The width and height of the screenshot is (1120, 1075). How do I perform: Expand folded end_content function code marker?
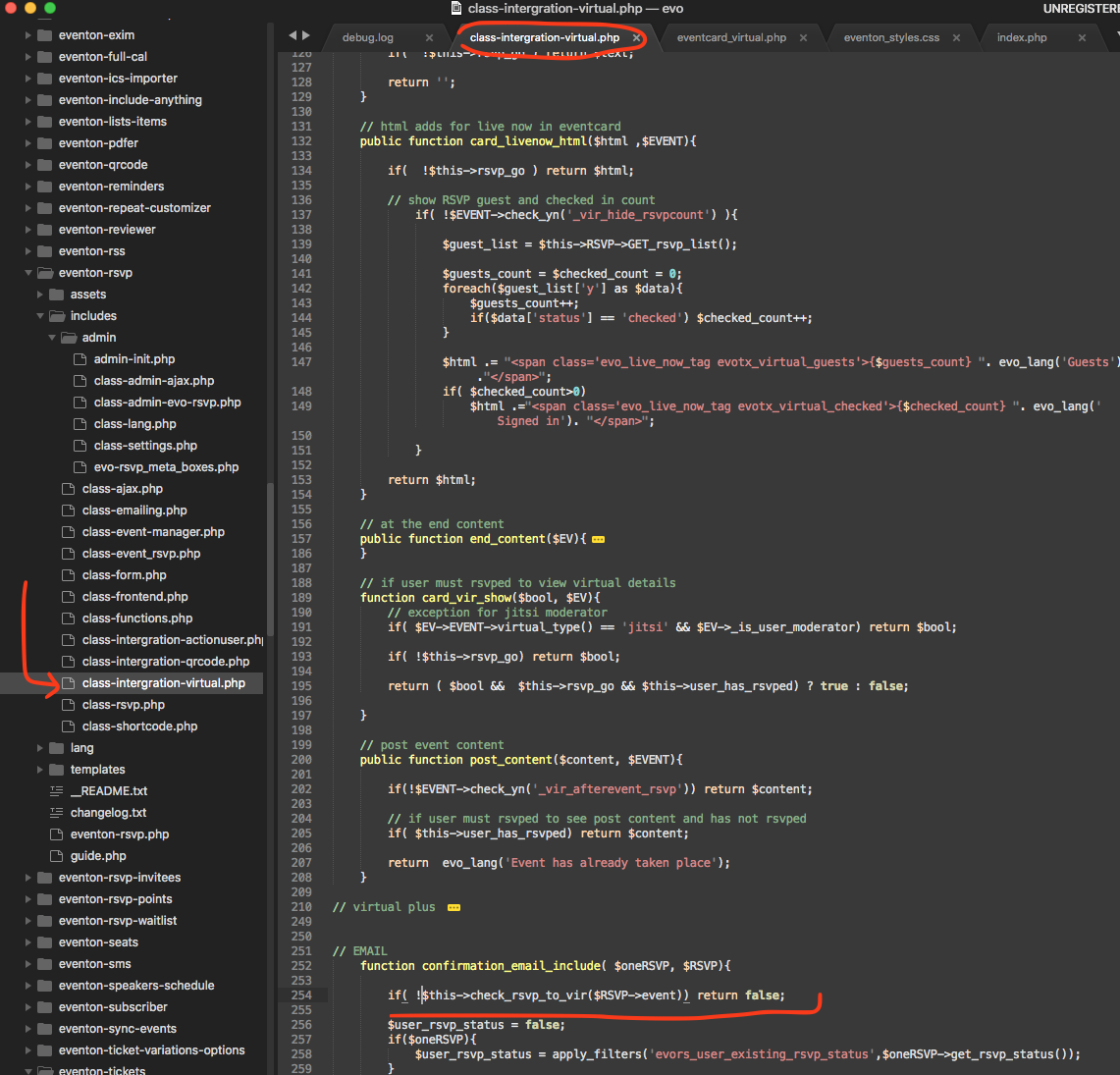pyautogui.click(x=598, y=539)
